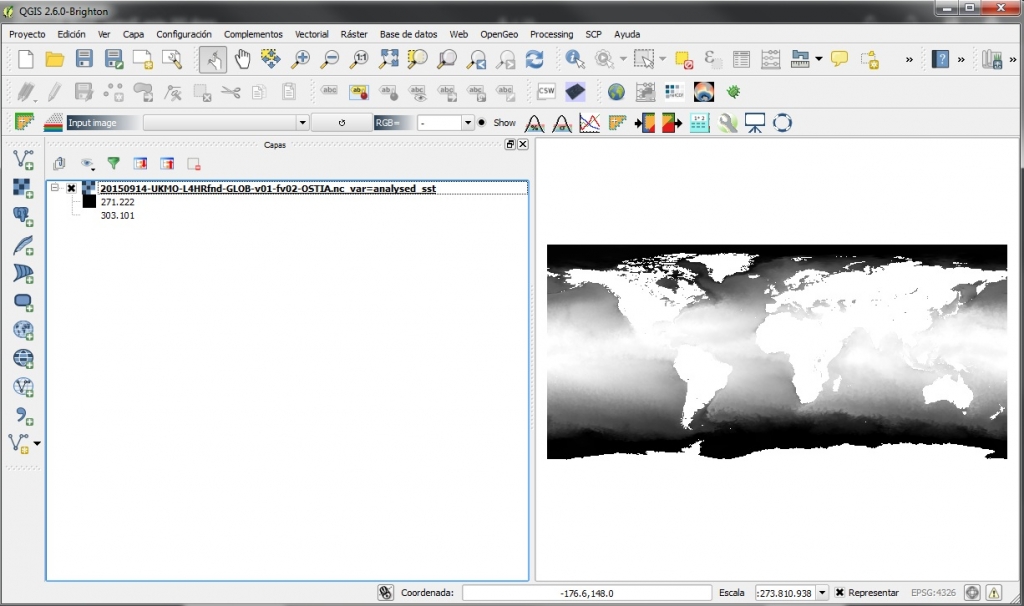Click the Coordenada input field

click(587, 593)
